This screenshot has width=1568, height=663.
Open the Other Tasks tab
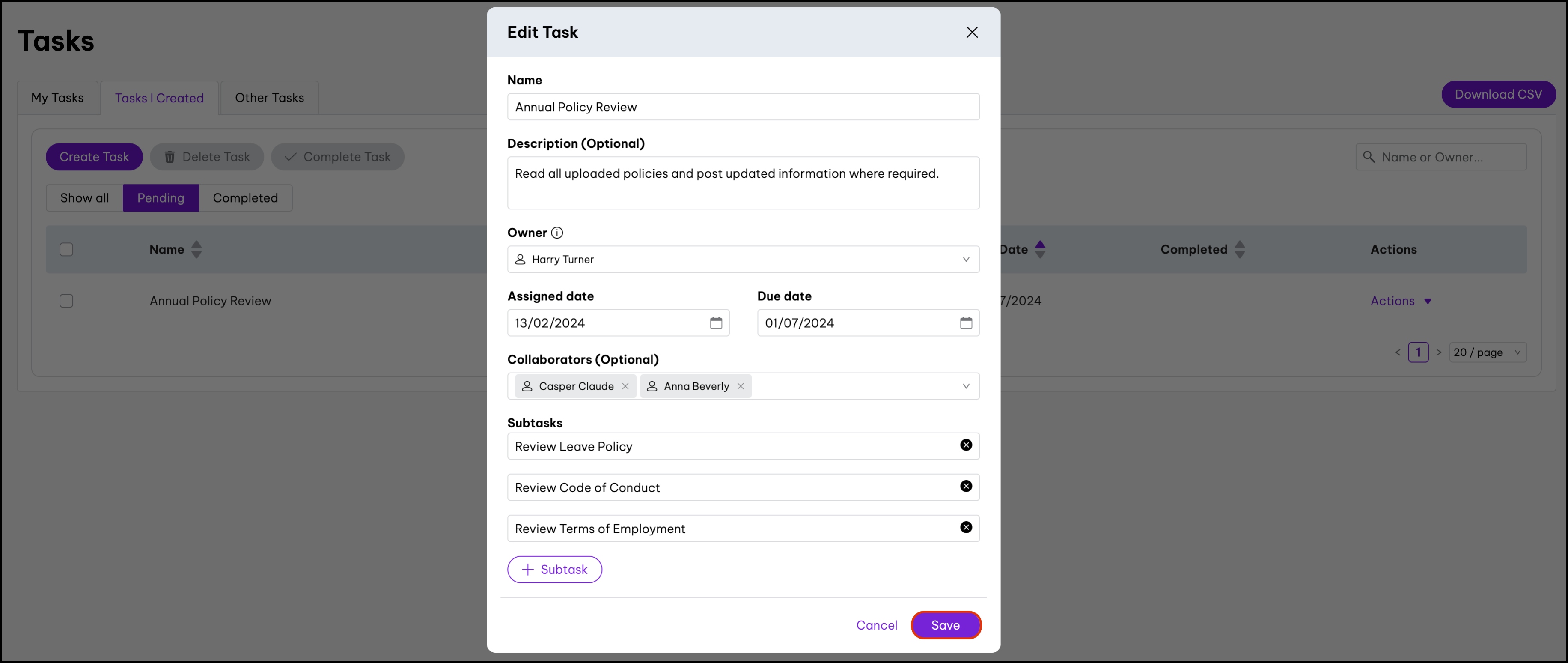(269, 98)
